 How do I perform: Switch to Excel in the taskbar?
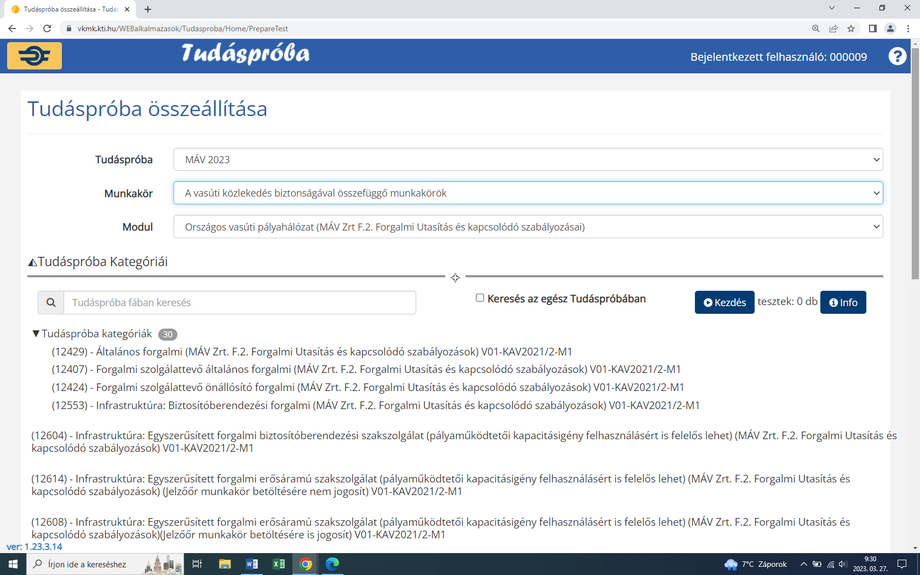coord(279,564)
